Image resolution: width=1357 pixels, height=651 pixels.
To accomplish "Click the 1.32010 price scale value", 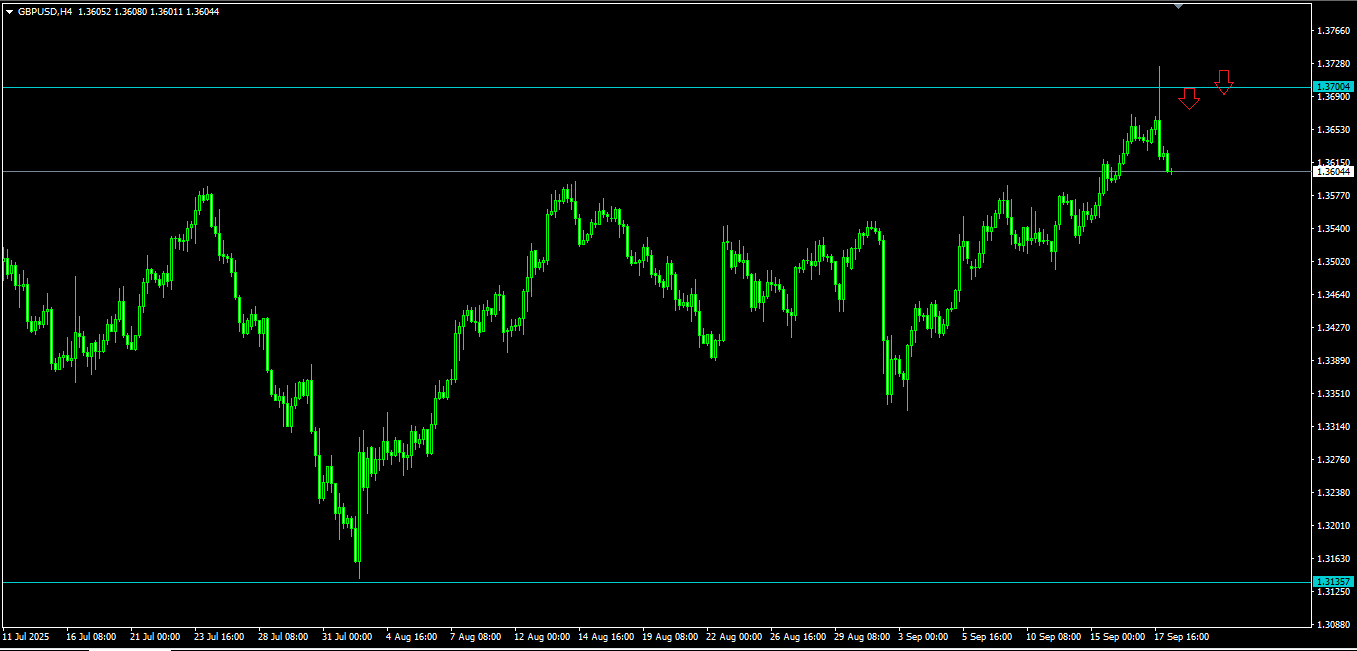I will (1335, 526).
